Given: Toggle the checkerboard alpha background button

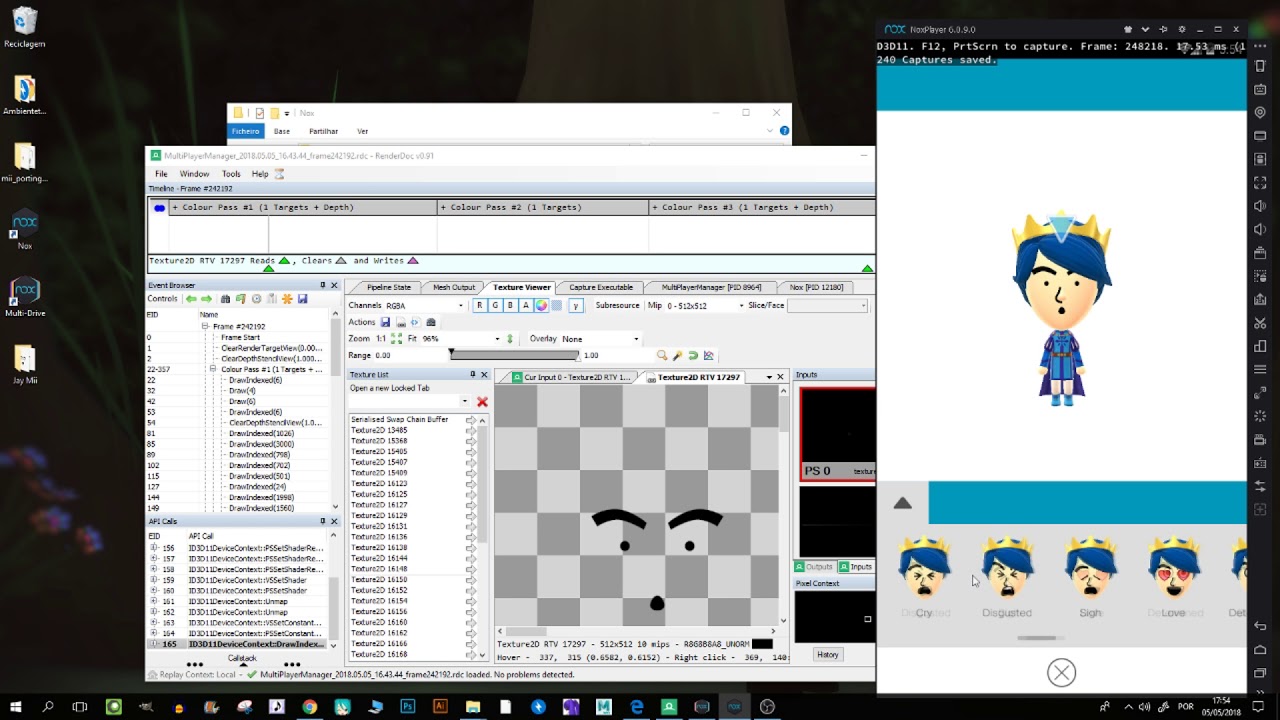Looking at the screenshot, I should point(557,305).
